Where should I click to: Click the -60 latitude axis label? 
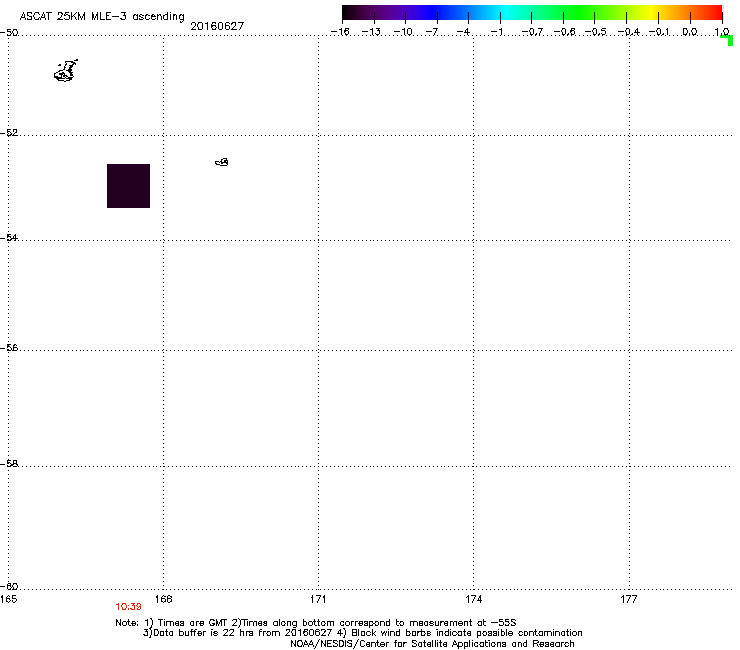tap(9, 587)
